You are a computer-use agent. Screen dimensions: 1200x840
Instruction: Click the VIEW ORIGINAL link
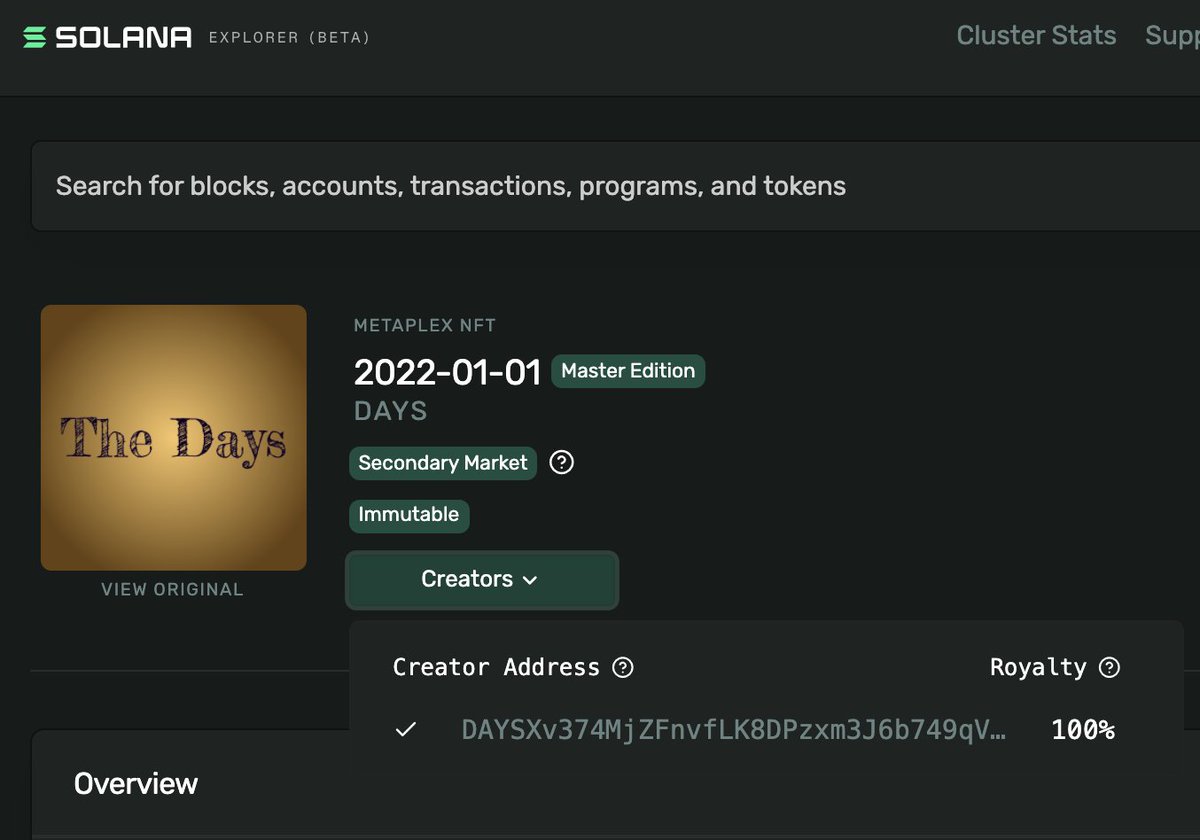[172, 590]
